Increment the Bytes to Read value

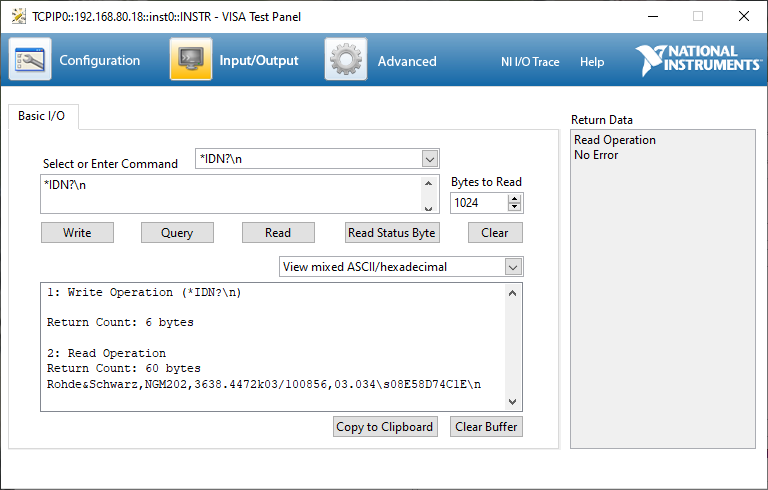pos(514,198)
